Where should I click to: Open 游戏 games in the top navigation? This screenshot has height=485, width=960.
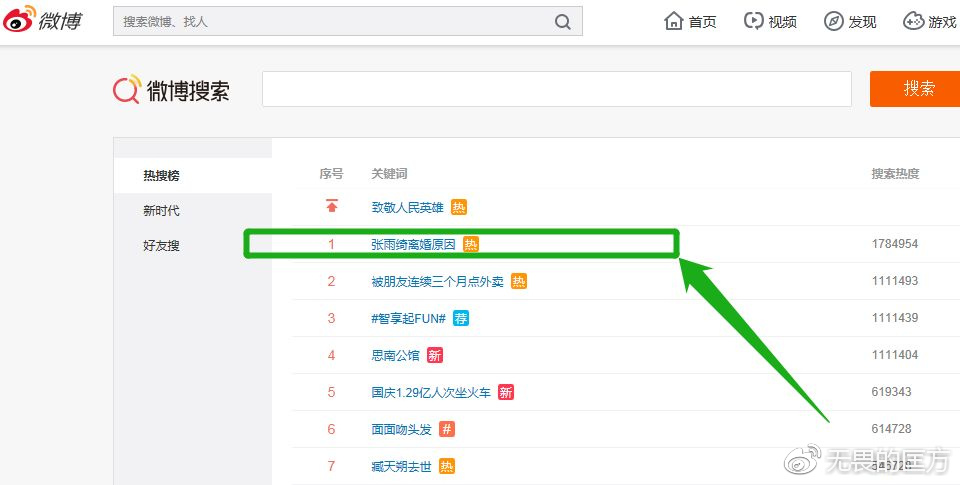tap(930, 21)
